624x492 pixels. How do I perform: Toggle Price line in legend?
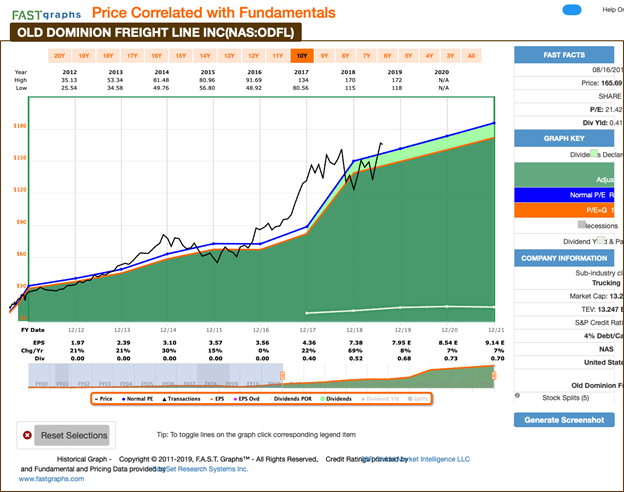104,398
